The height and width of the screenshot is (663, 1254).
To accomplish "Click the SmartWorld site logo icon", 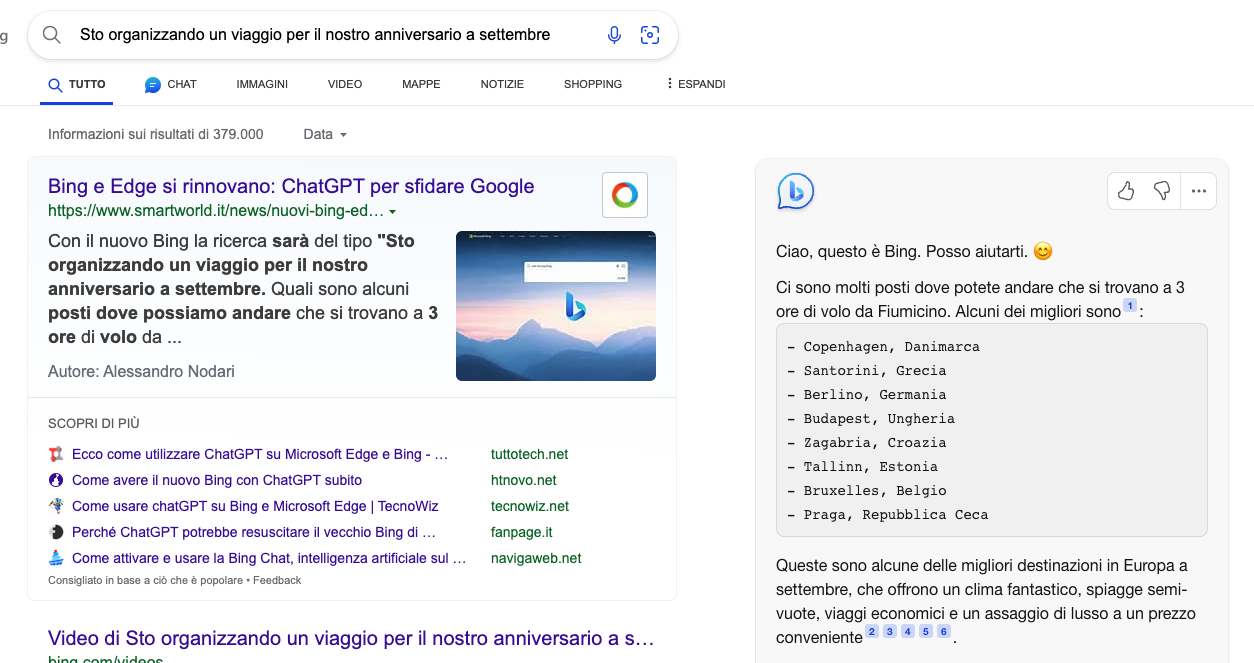I will click(625, 194).
